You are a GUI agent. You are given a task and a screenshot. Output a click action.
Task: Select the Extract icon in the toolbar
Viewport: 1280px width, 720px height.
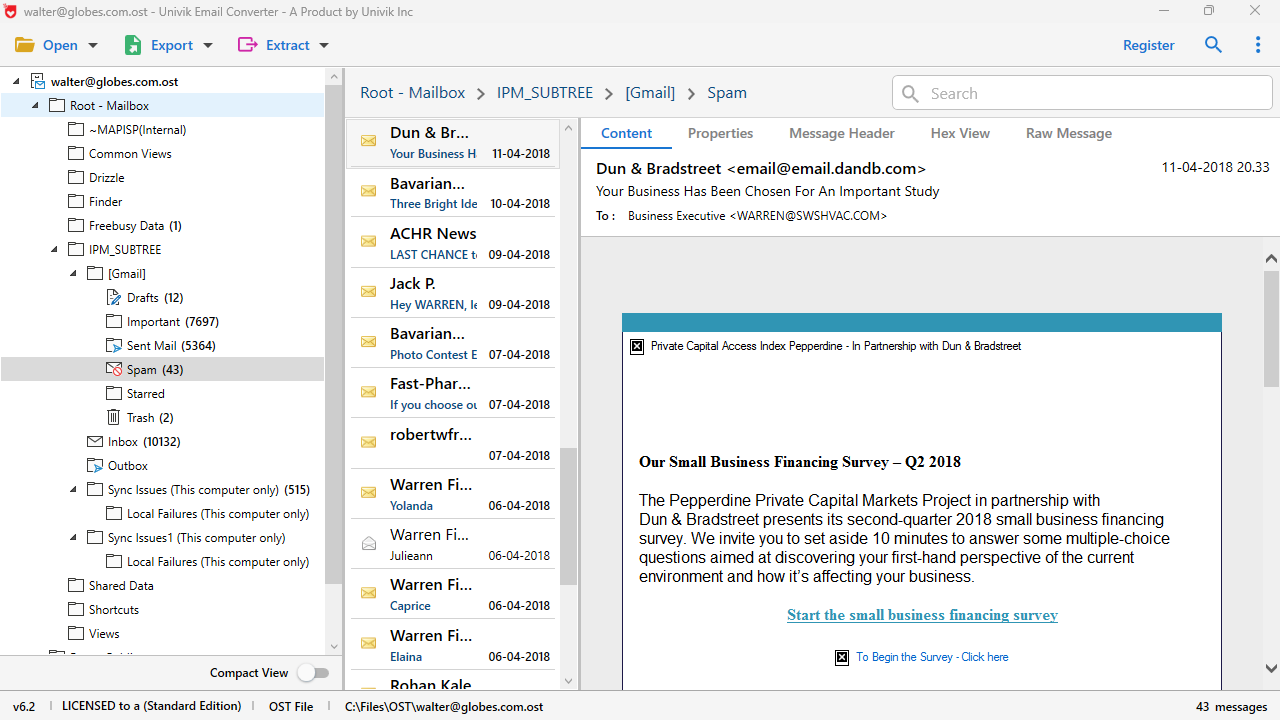point(247,45)
